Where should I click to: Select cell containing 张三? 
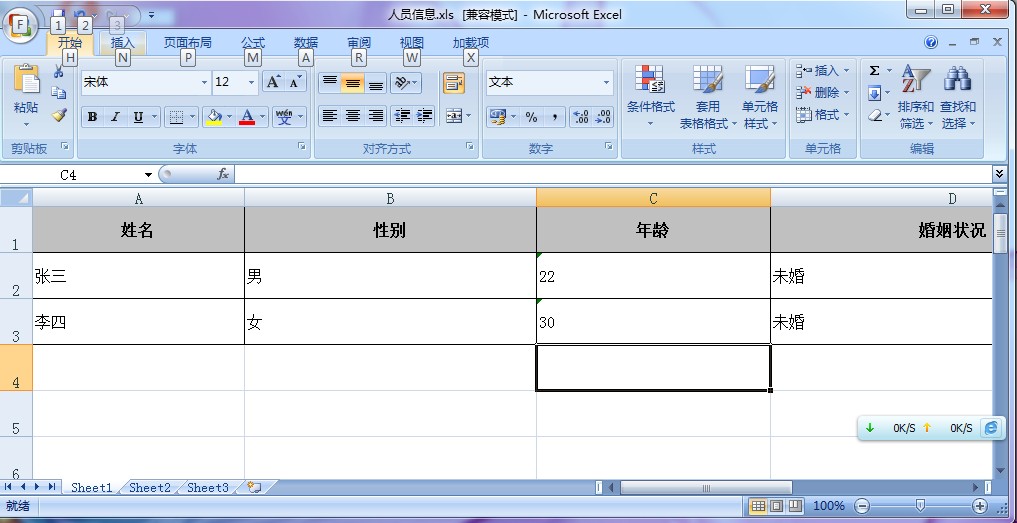tap(138, 276)
